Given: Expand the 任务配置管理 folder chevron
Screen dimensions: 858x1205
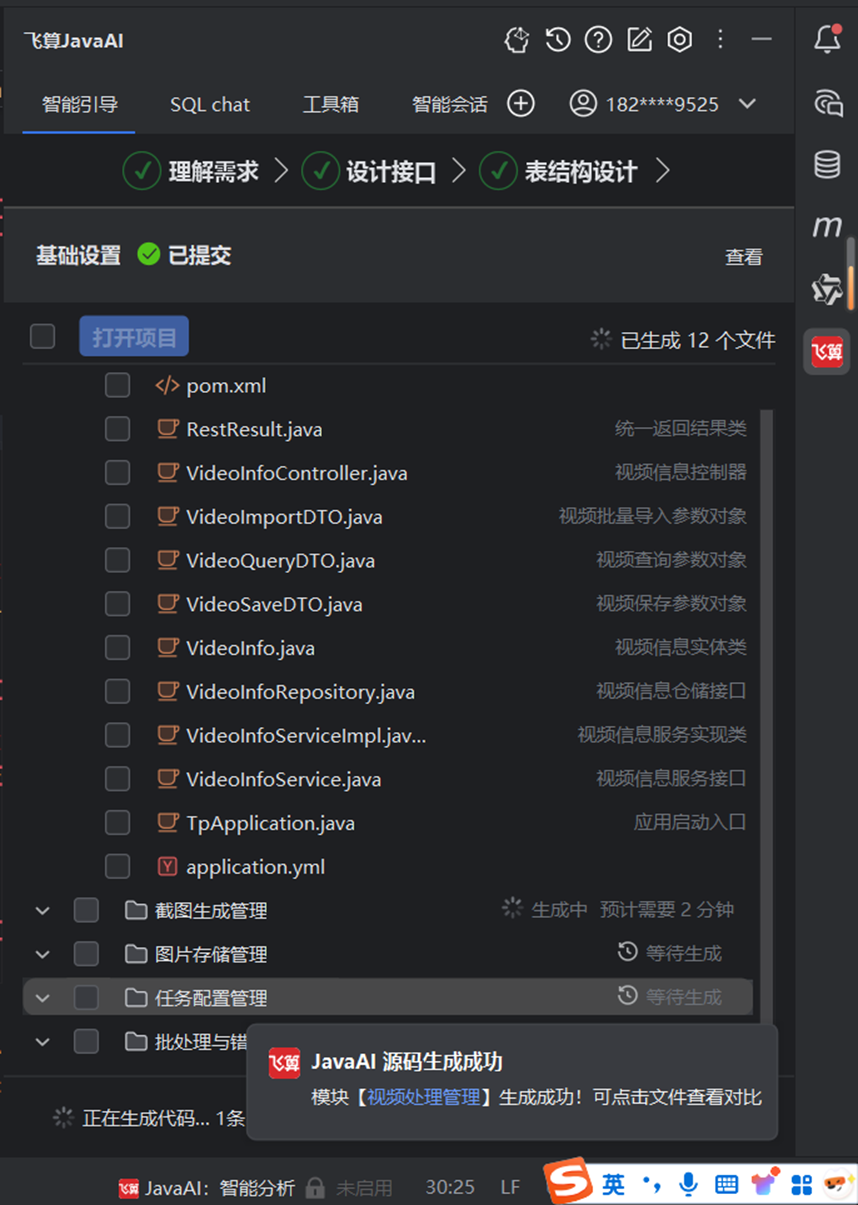Looking at the screenshot, I should tap(42, 998).
